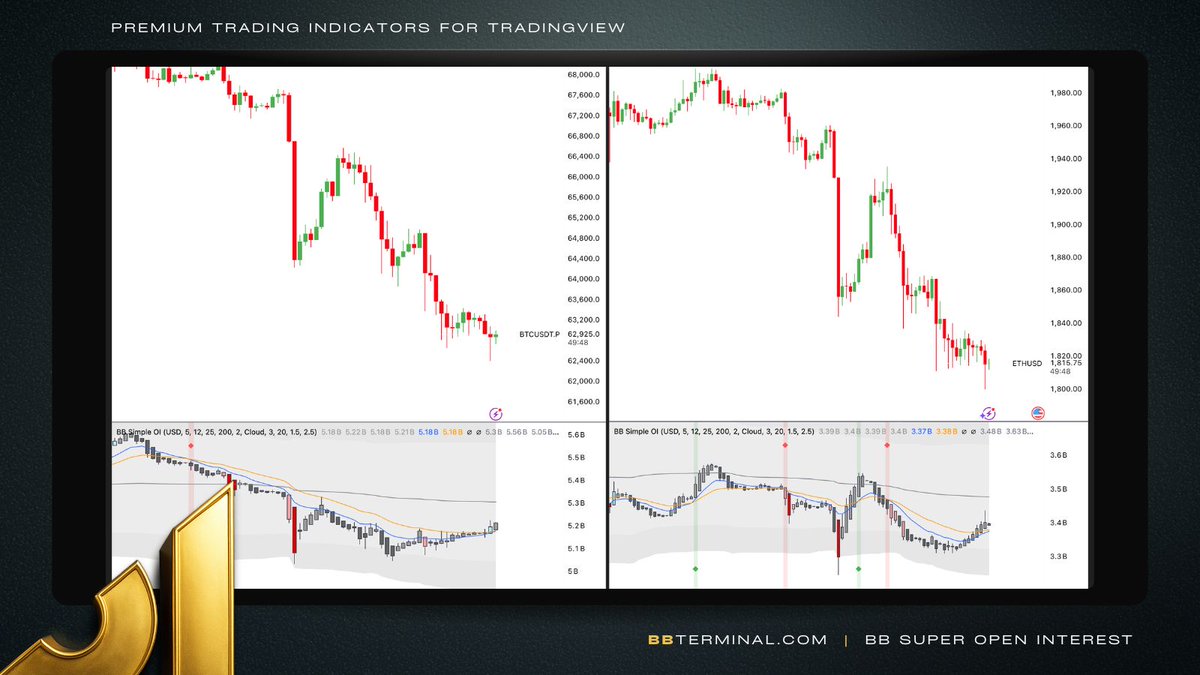Click the 1,900.00 price axis label
Viewport: 1200px width, 675px height.
point(1065,225)
